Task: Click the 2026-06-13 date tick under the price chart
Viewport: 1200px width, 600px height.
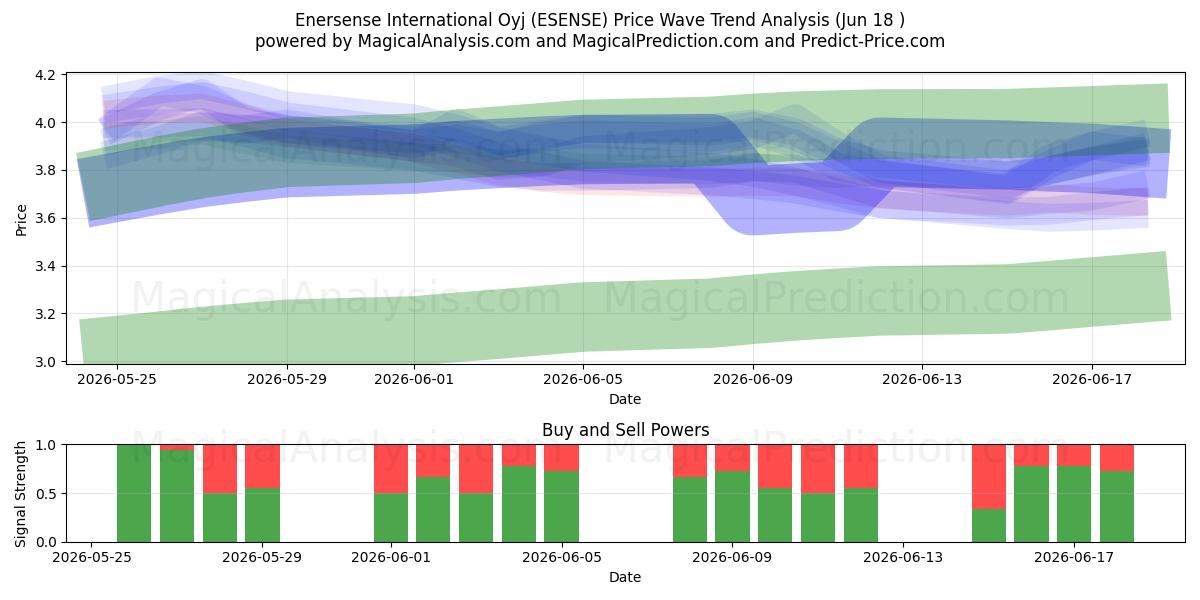Action: tap(922, 379)
